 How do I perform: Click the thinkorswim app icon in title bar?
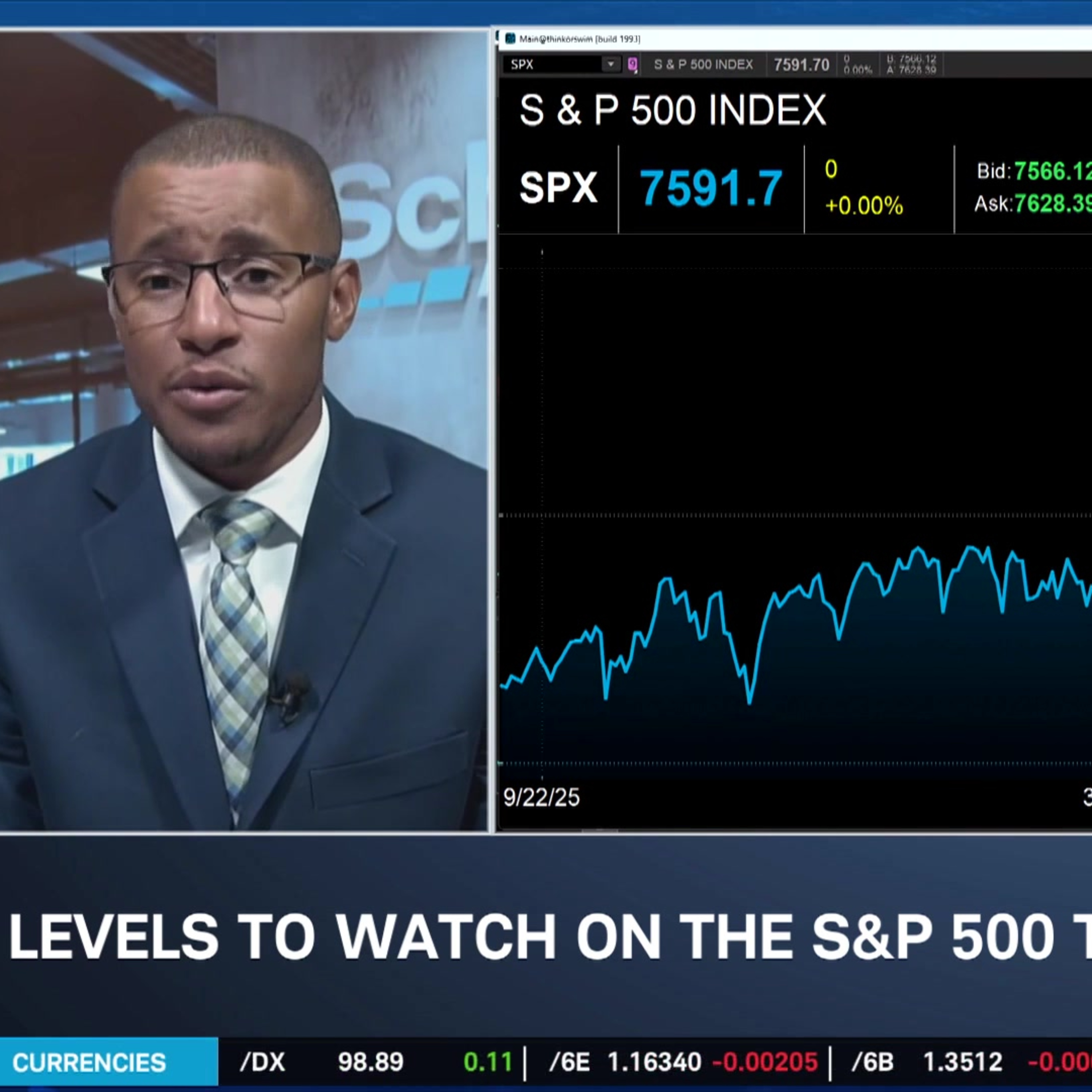pyautogui.click(x=510, y=39)
